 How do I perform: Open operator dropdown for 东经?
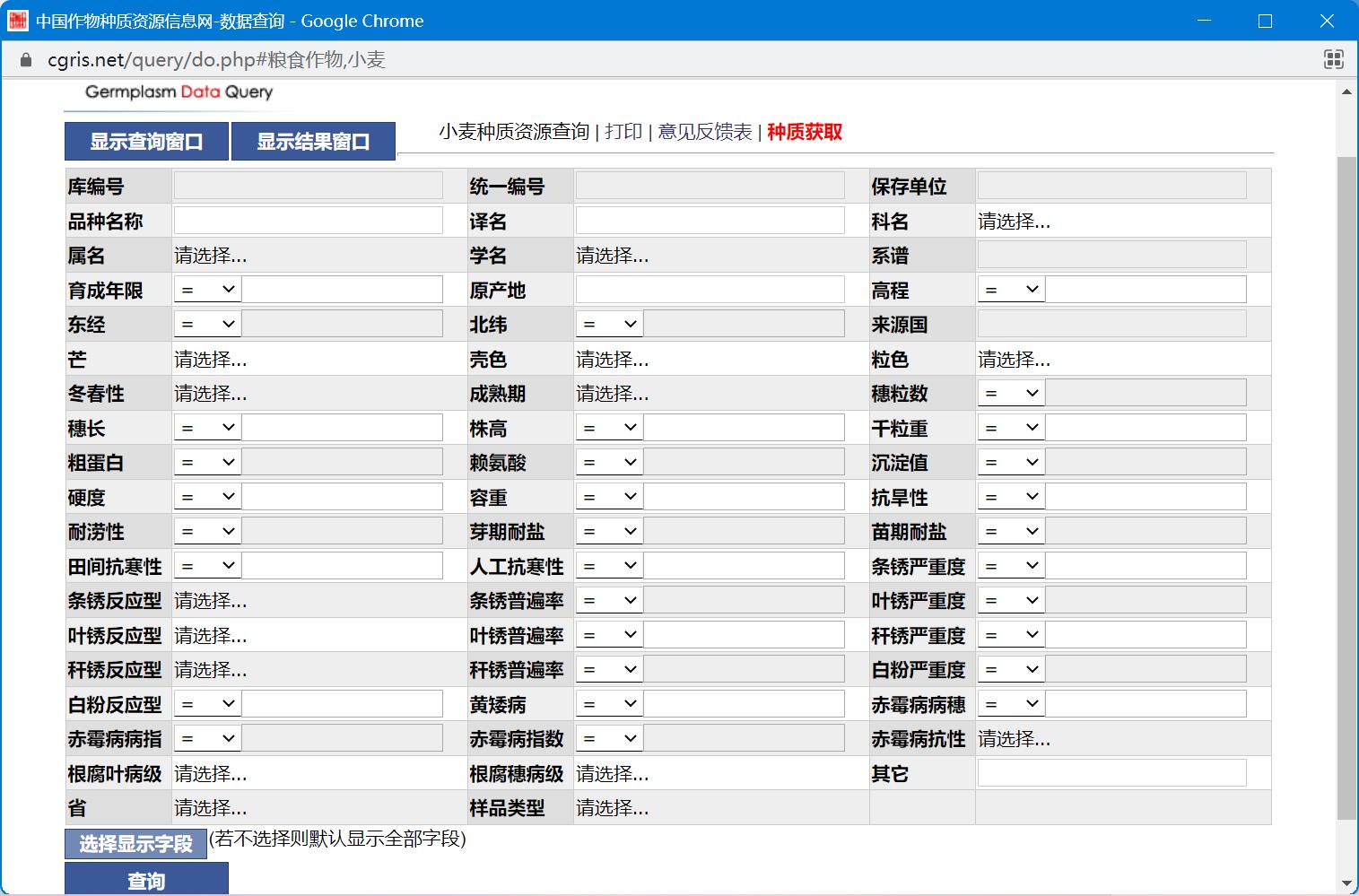(207, 324)
